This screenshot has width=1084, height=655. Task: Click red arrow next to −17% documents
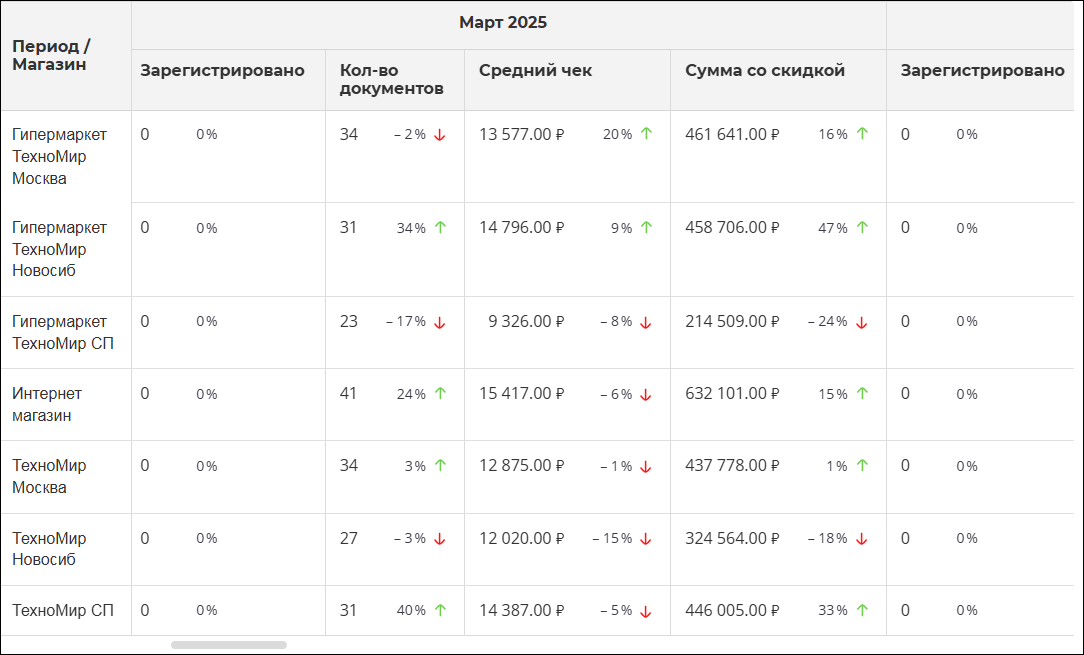pyautogui.click(x=440, y=322)
